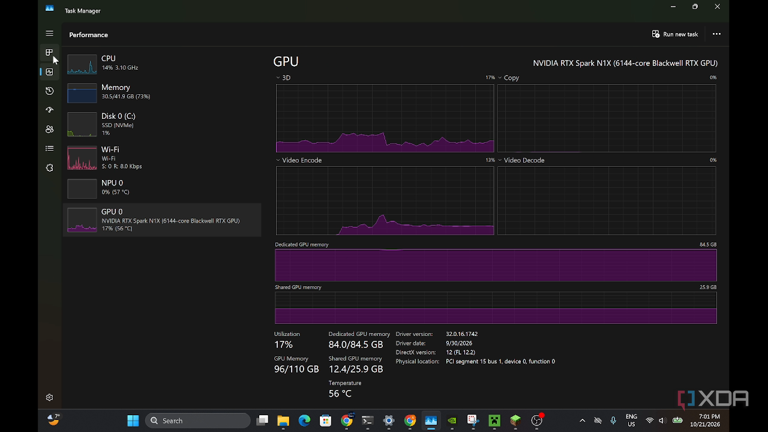The image size is (768, 432).
Task: Open Task Manager settings gear
Action: click(49, 397)
